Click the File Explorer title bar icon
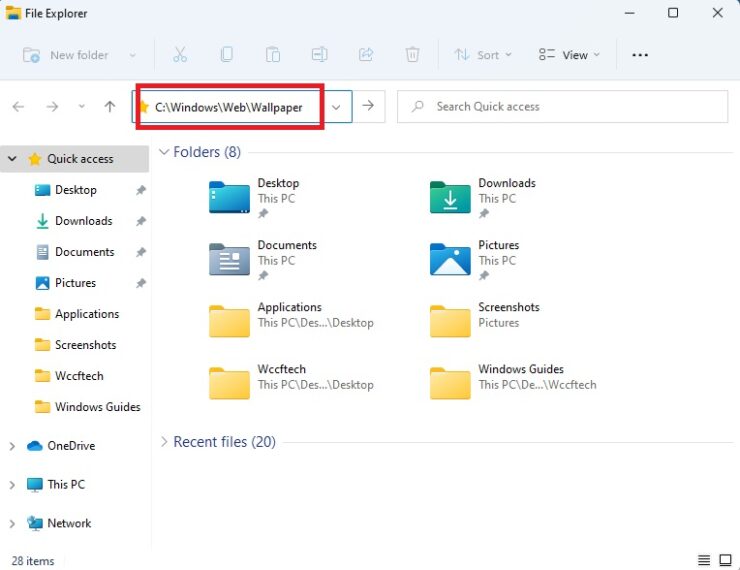The image size is (740, 570). (x=13, y=13)
